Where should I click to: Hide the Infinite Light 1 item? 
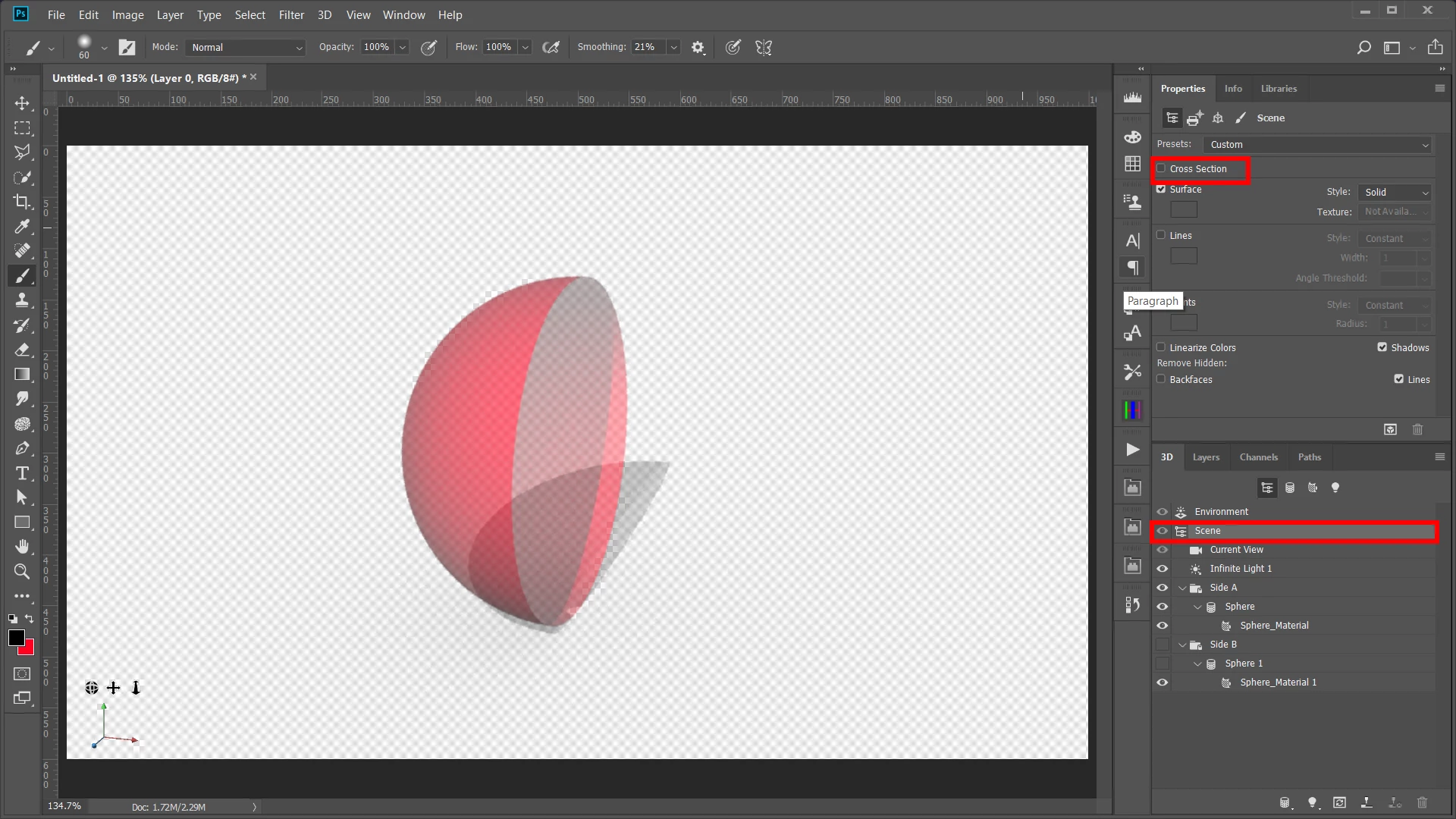point(1162,569)
